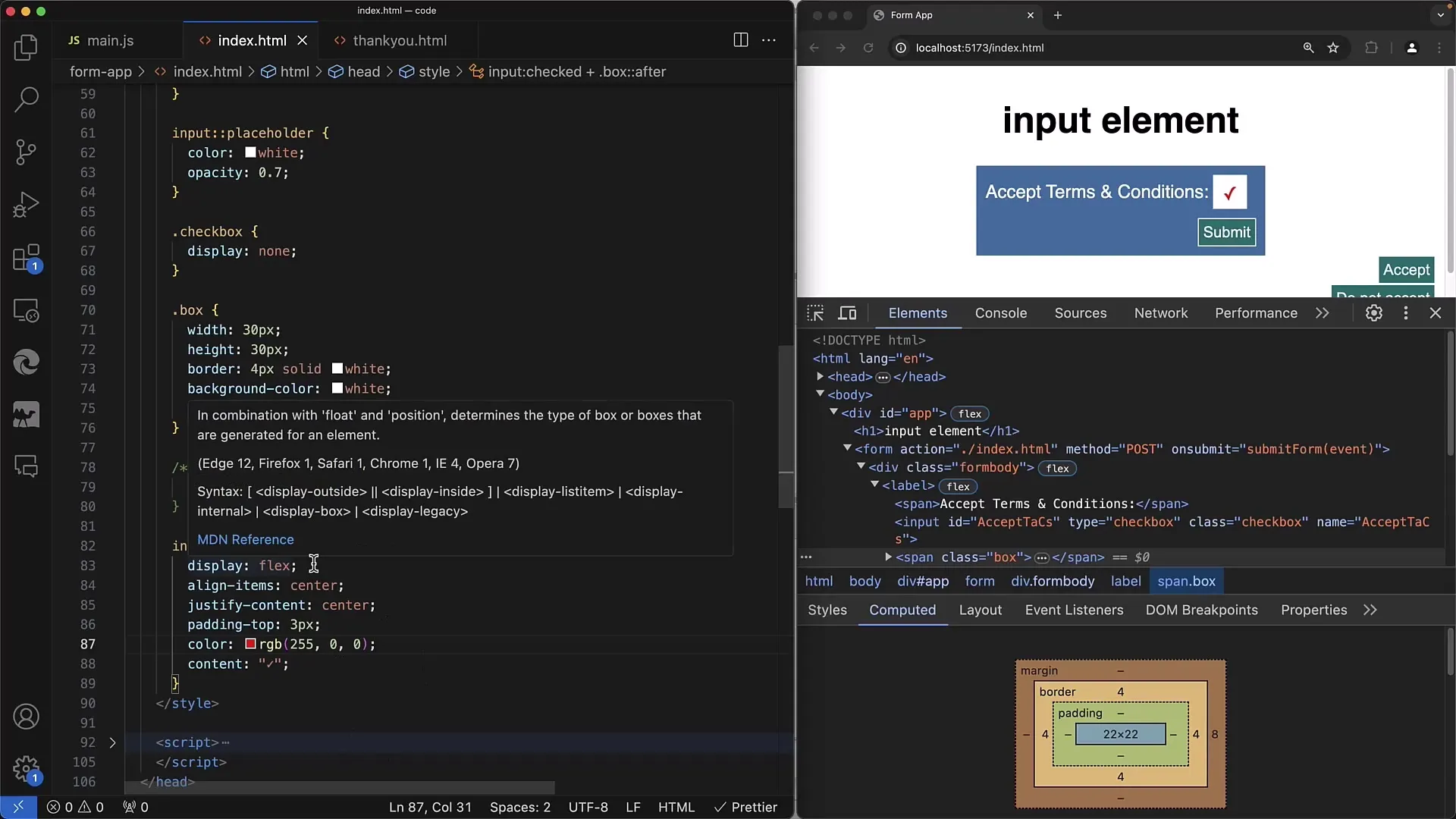Toggle flex badge on label element
The image size is (1456, 819).
[x=958, y=487]
